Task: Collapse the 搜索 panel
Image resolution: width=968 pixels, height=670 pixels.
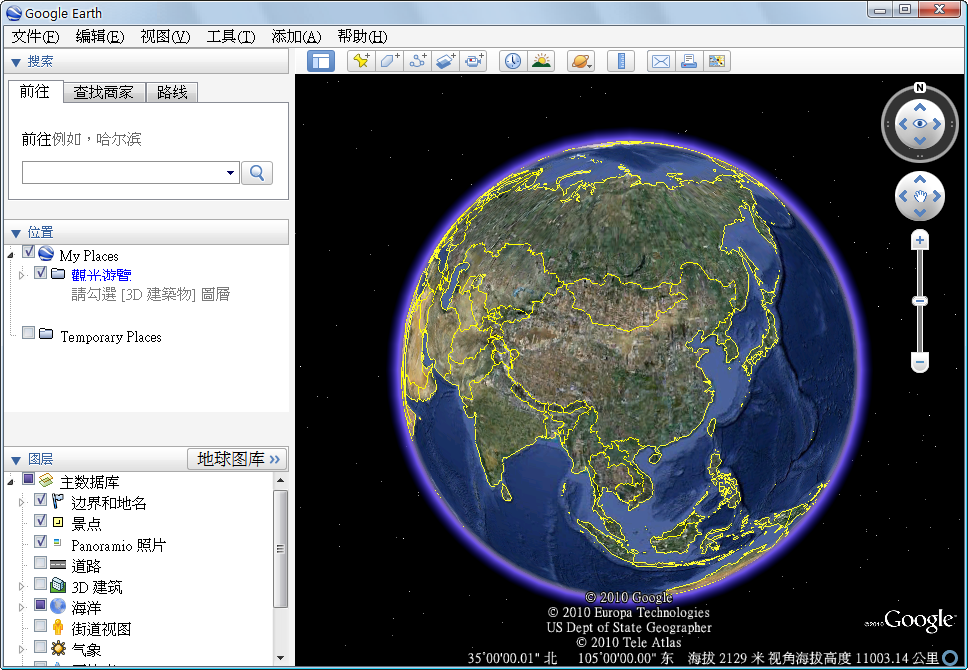Action: point(15,58)
